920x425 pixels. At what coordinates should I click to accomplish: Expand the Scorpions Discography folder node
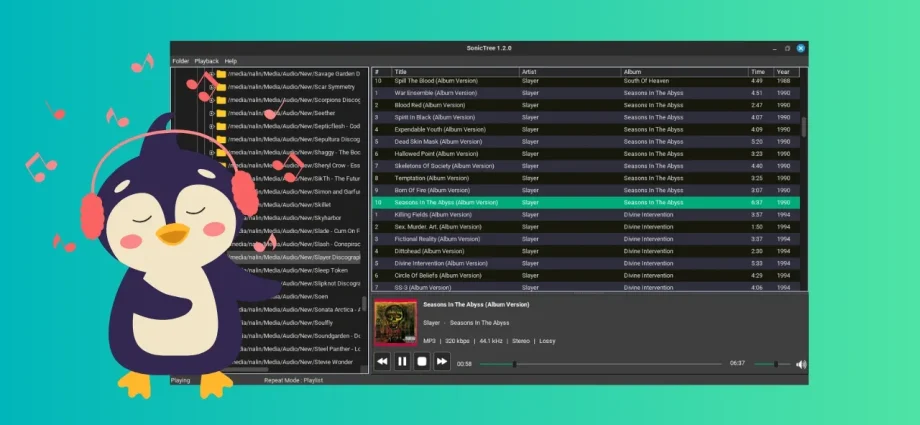pos(211,100)
